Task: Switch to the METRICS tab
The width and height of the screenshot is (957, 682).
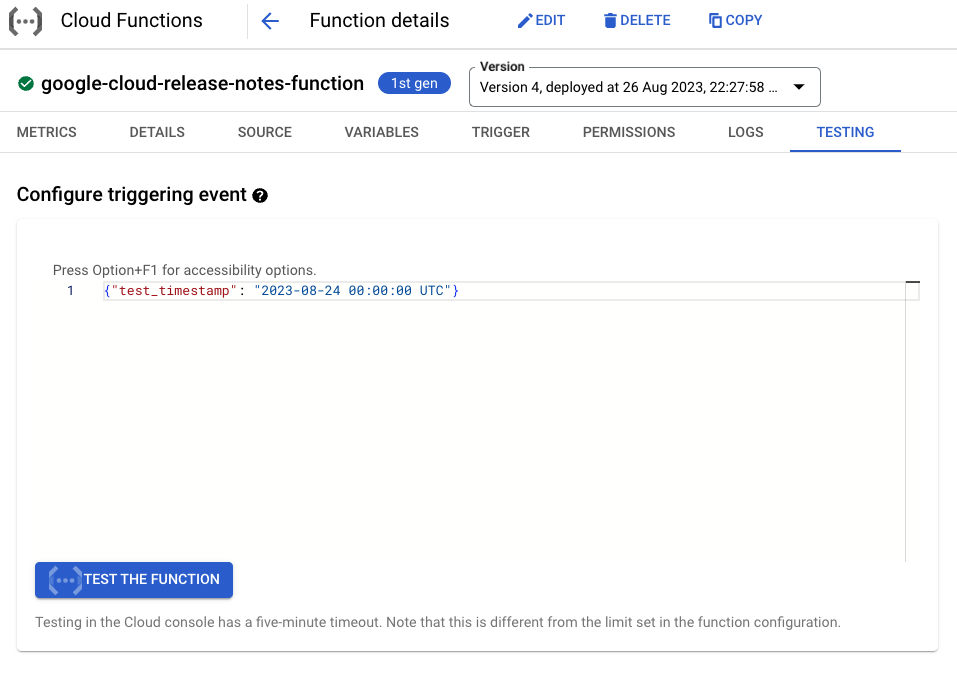Action: (x=46, y=132)
